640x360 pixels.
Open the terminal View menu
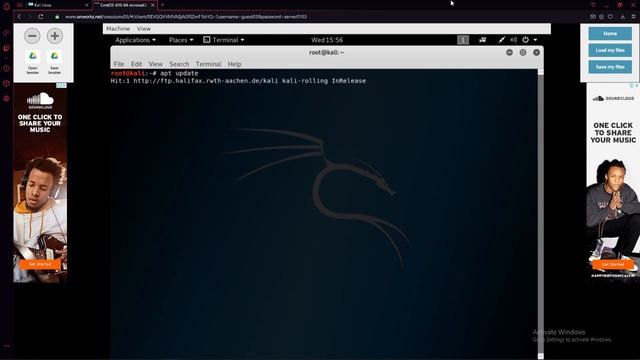coord(156,64)
